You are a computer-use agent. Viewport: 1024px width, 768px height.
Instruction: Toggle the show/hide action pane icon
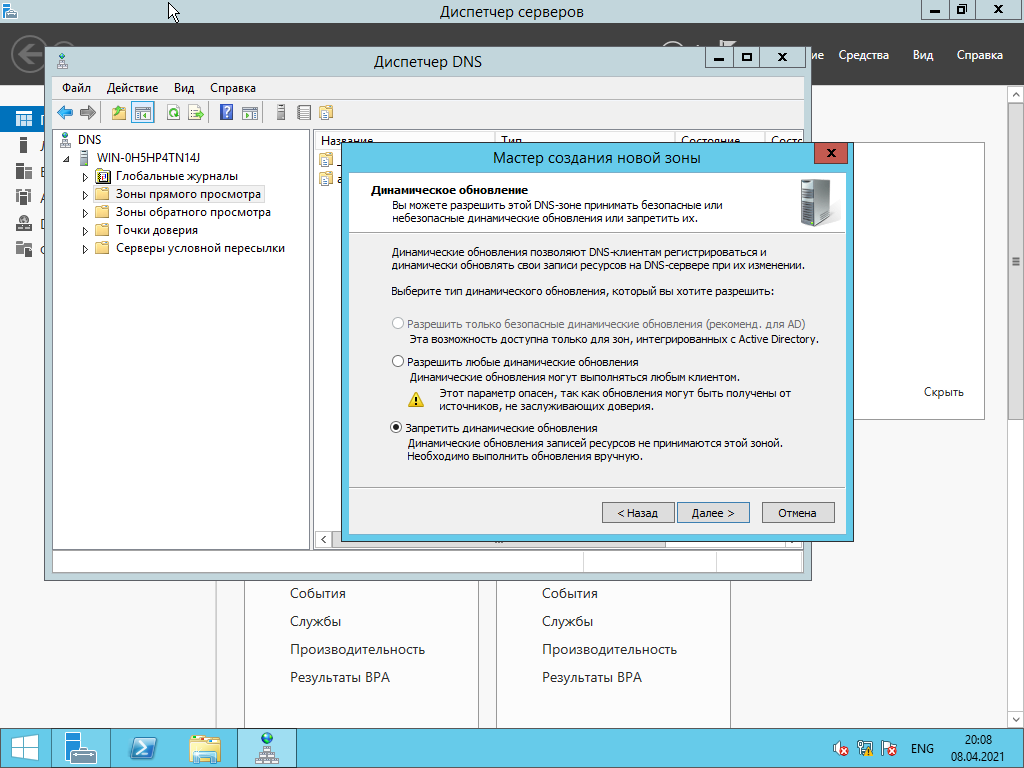[249, 113]
